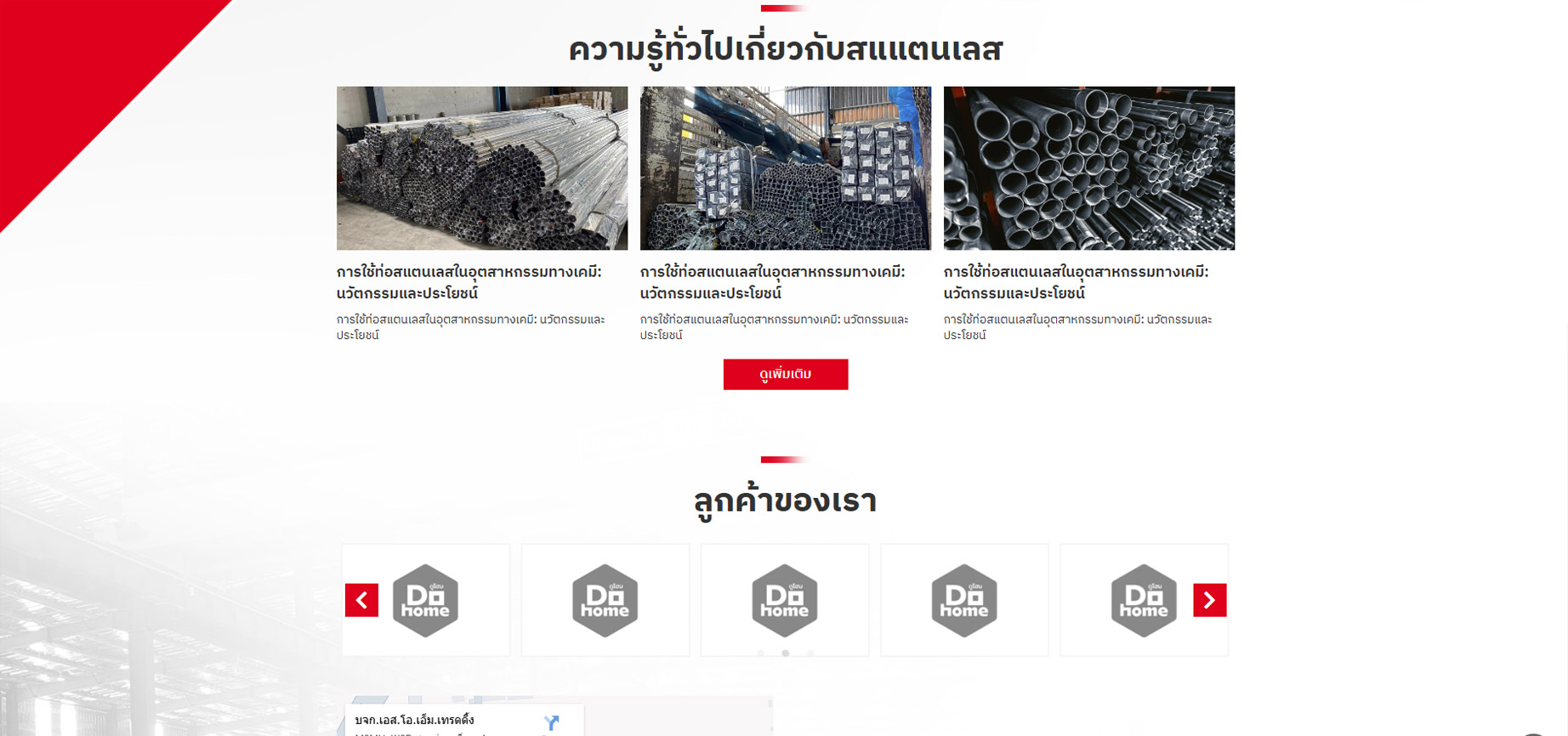Go to third carousel pagination dot
This screenshot has height=736, width=1568.
[x=810, y=654]
